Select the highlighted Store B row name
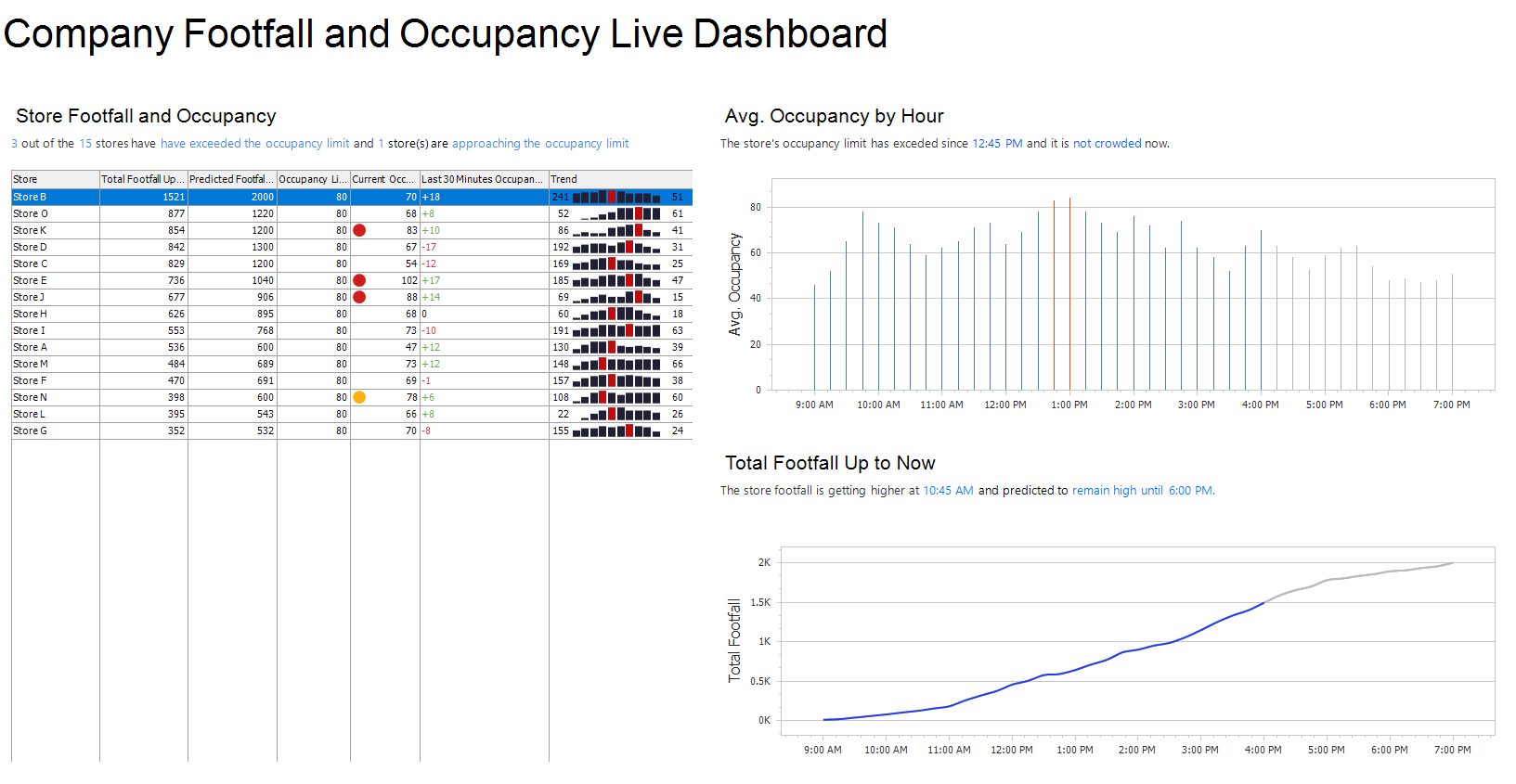The height and width of the screenshot is (784, 1516). [30, 197]
